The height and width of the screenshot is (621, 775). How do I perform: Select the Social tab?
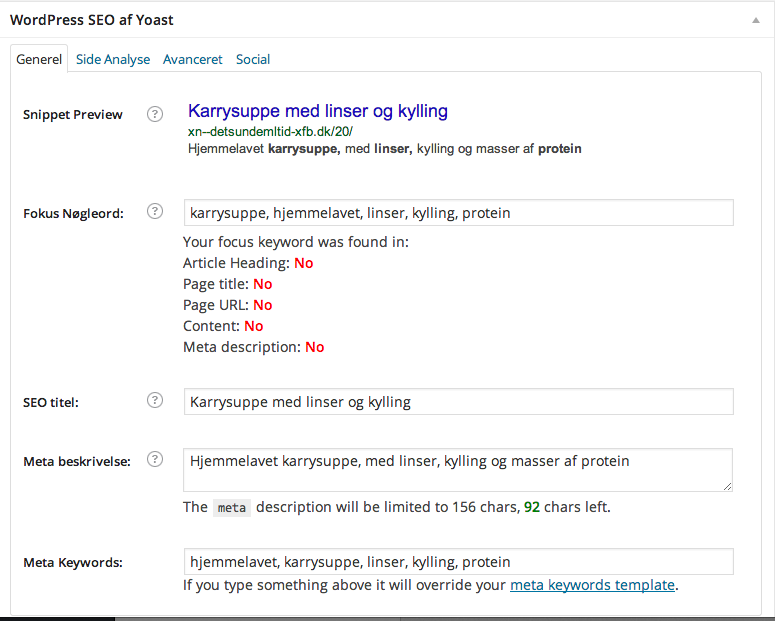point(253,59)
